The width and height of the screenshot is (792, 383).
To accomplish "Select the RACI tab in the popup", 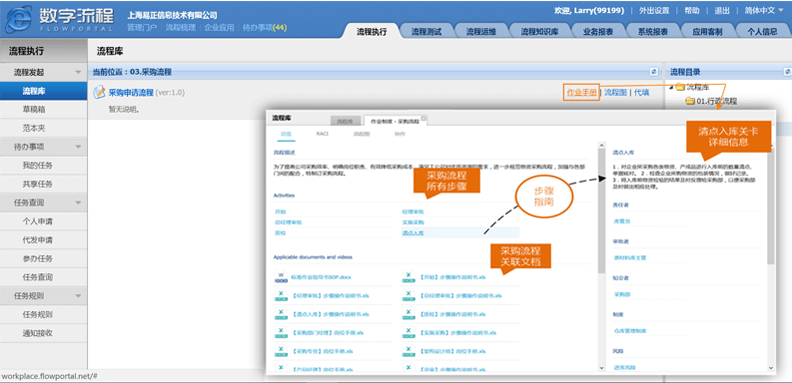I will coord(322,134).
